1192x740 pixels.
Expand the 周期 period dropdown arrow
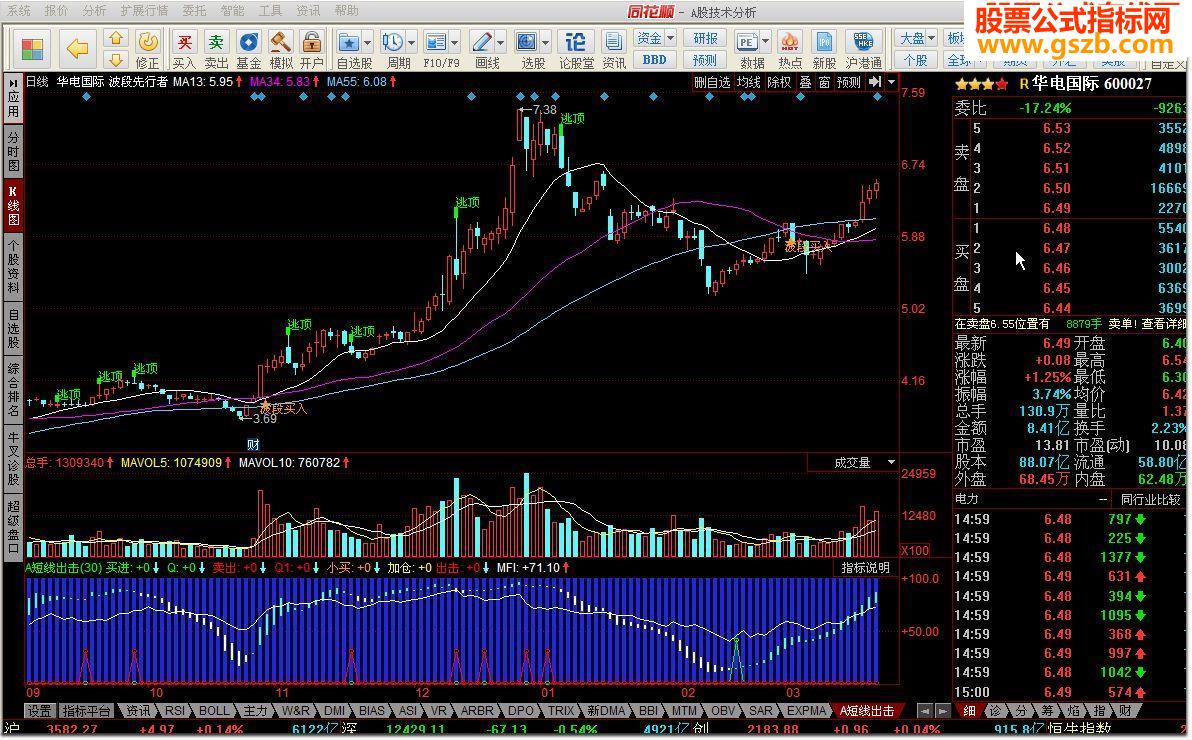click(412, 43)
